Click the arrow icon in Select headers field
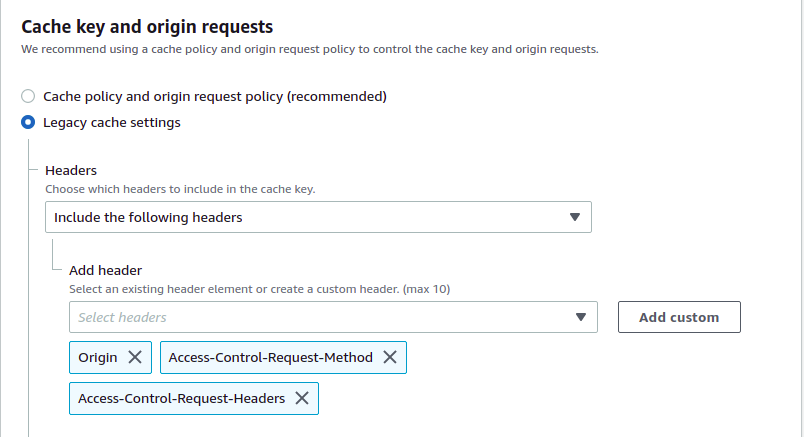The image size is (804, 437). 581,317
